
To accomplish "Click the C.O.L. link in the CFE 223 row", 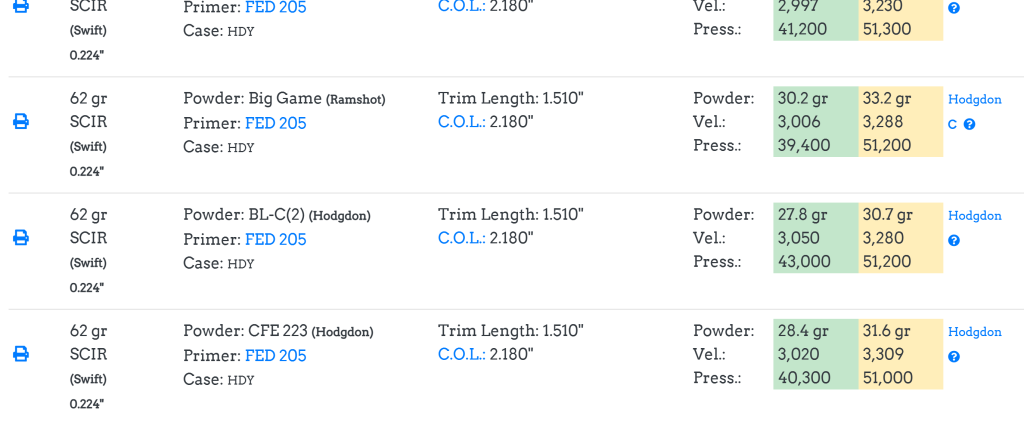I will 461,354.
